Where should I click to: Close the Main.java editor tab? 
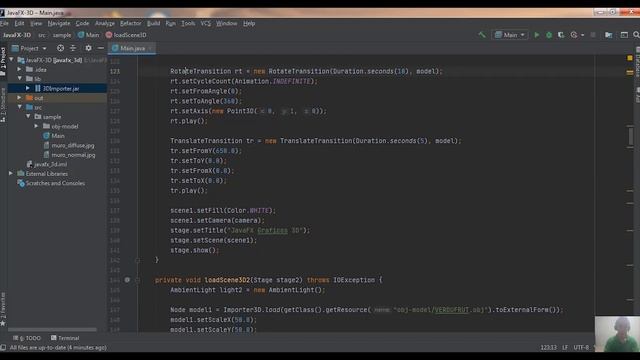pos(150,48)
